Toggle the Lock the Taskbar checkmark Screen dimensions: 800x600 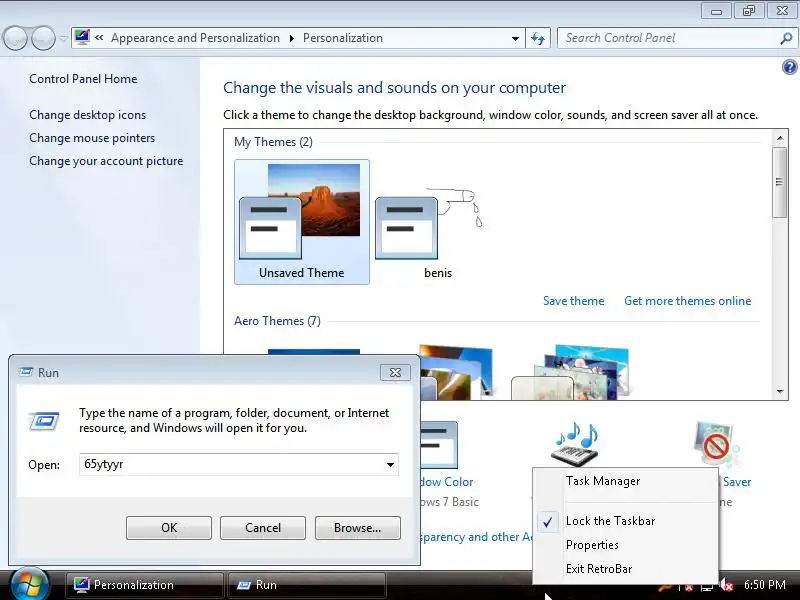(x=547, y=521)
